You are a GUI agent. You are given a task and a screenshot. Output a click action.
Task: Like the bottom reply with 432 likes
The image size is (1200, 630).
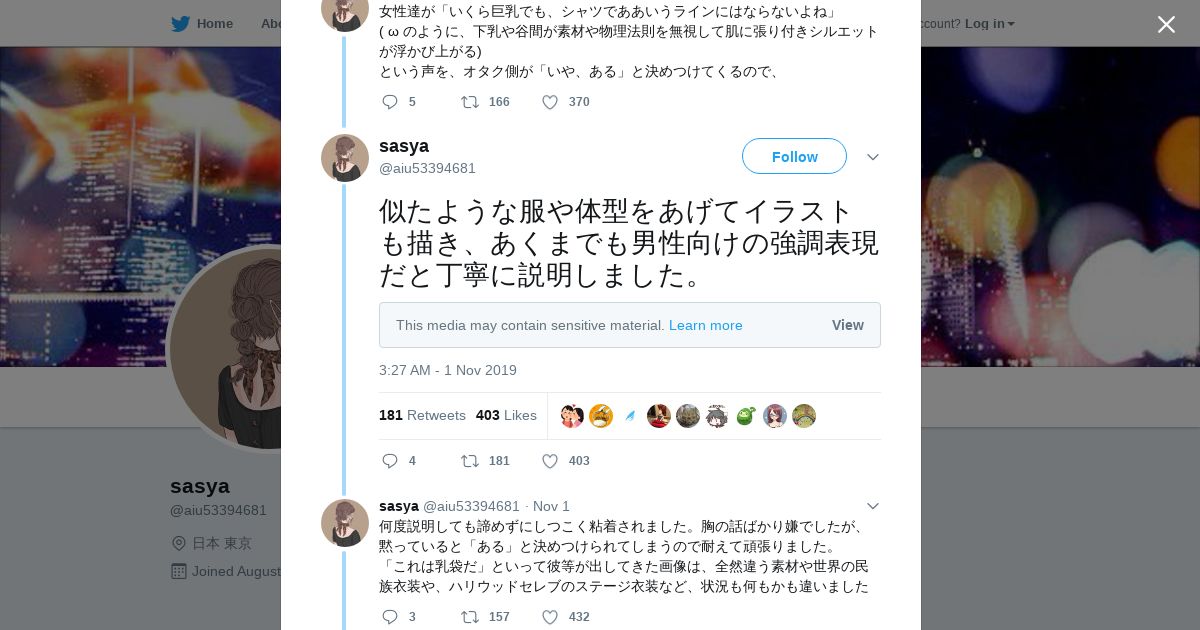point(550,617)
